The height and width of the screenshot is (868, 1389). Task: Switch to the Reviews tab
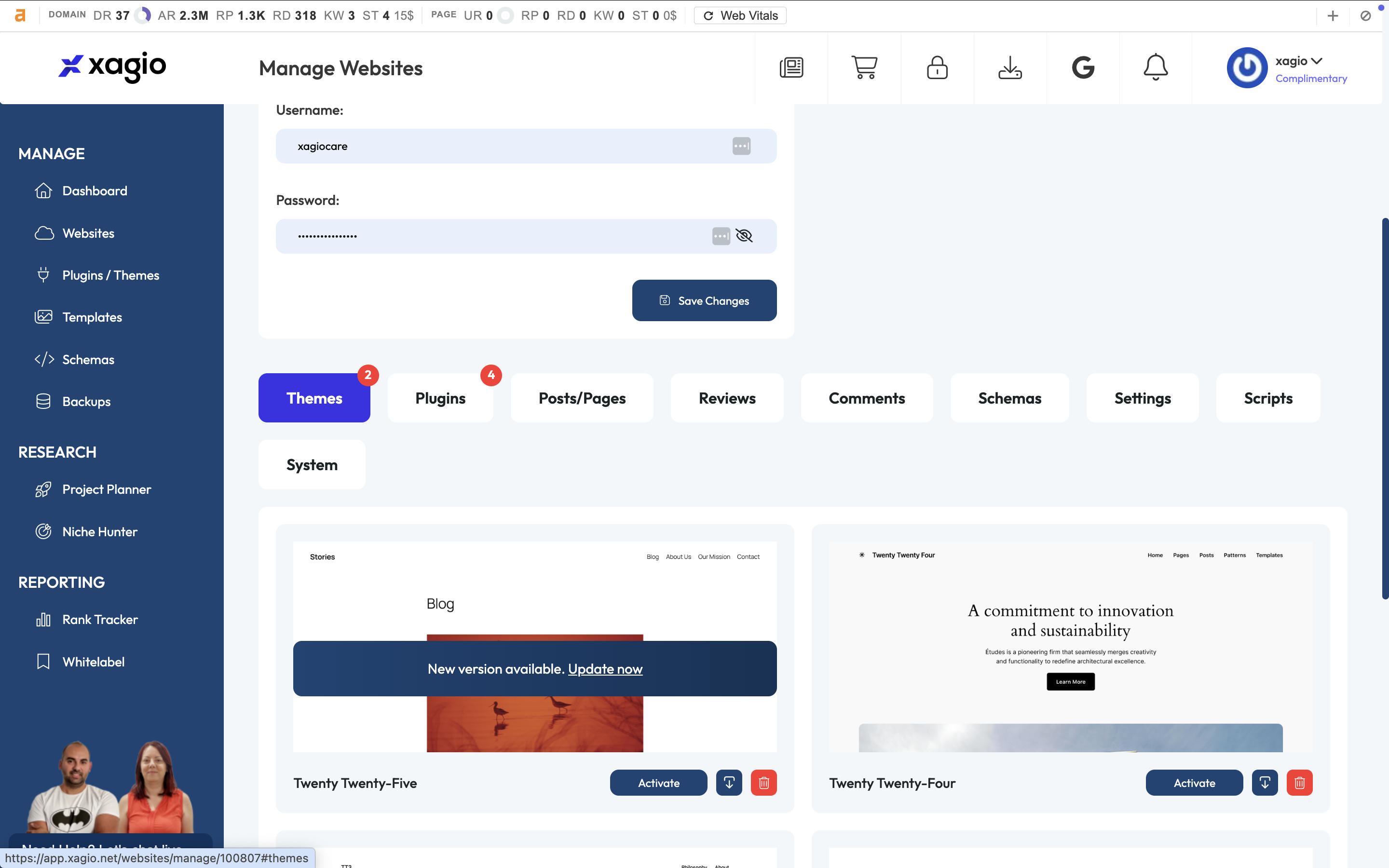click(727, 398)
